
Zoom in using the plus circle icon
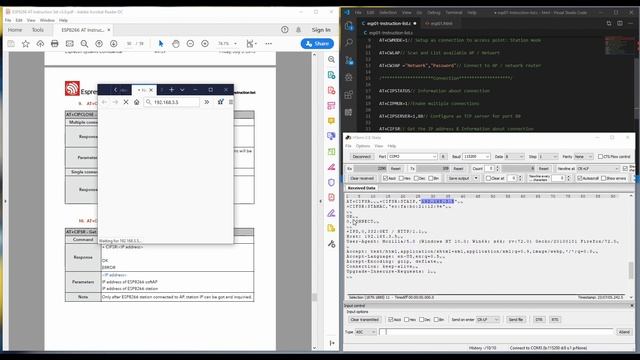coord(205,44)
